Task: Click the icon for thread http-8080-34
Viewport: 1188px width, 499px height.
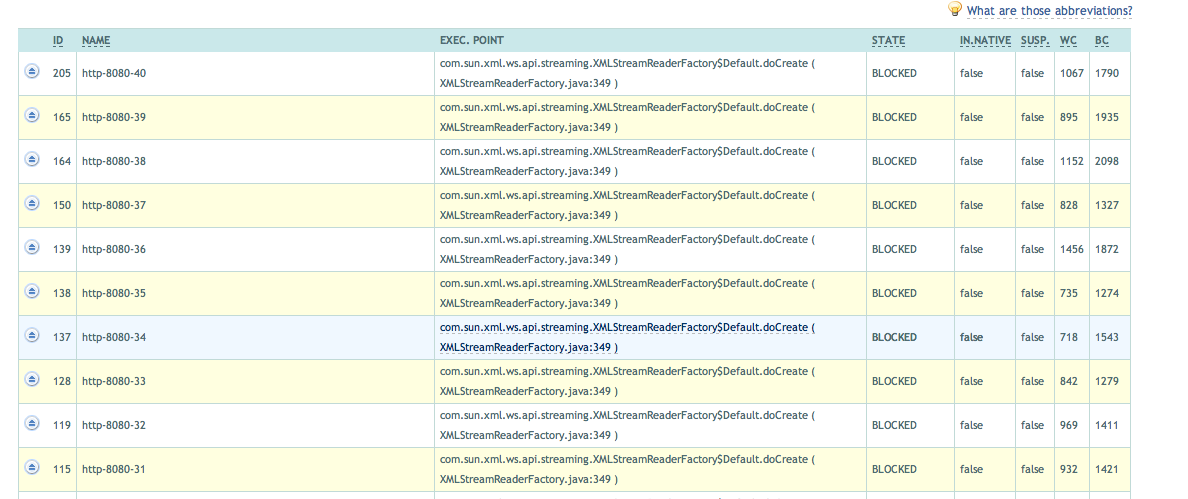Action: point(32,335)
